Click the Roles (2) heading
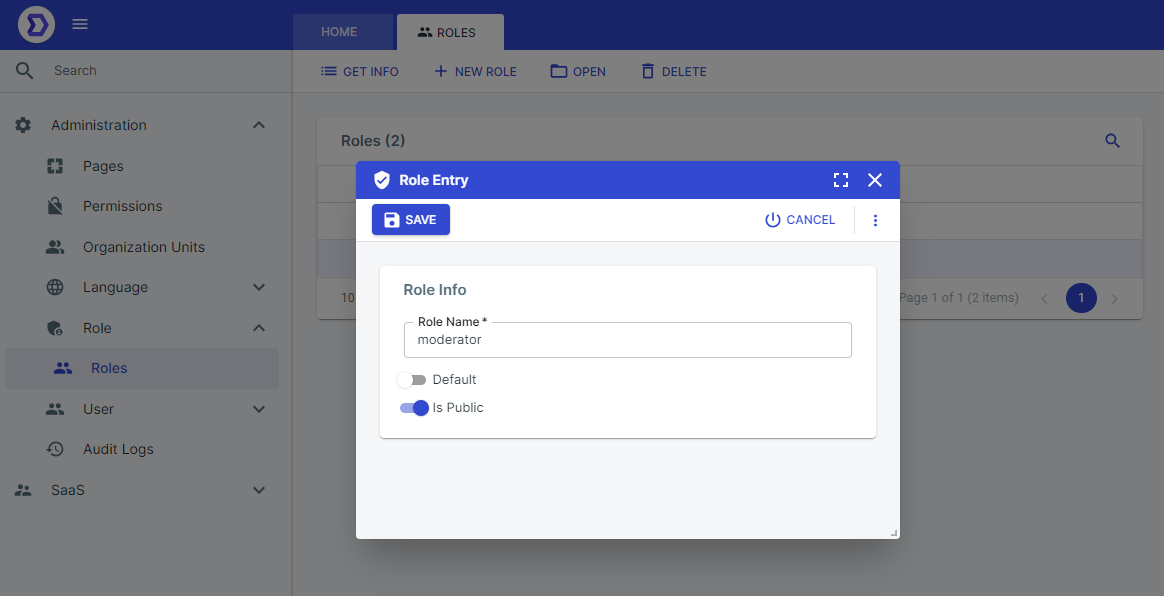 373,141
